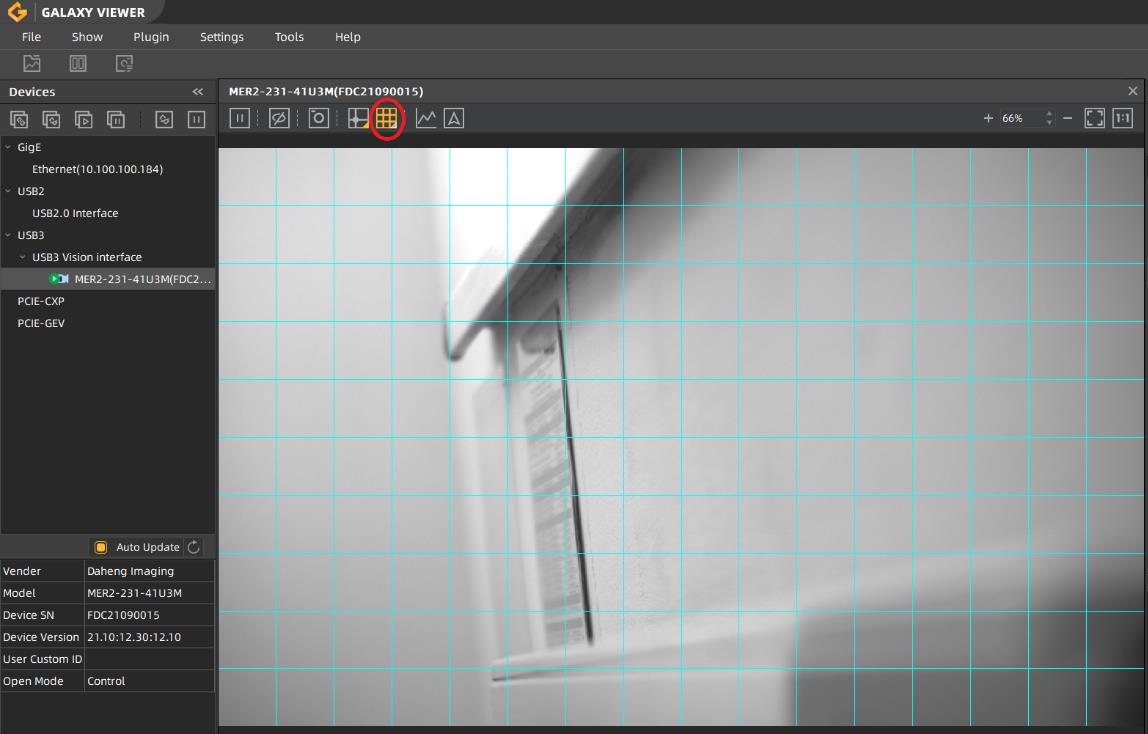This screenshot has height=734, width=1148.
Task: Click the 1:1 actual size icon
Action: click(1123, 118)
